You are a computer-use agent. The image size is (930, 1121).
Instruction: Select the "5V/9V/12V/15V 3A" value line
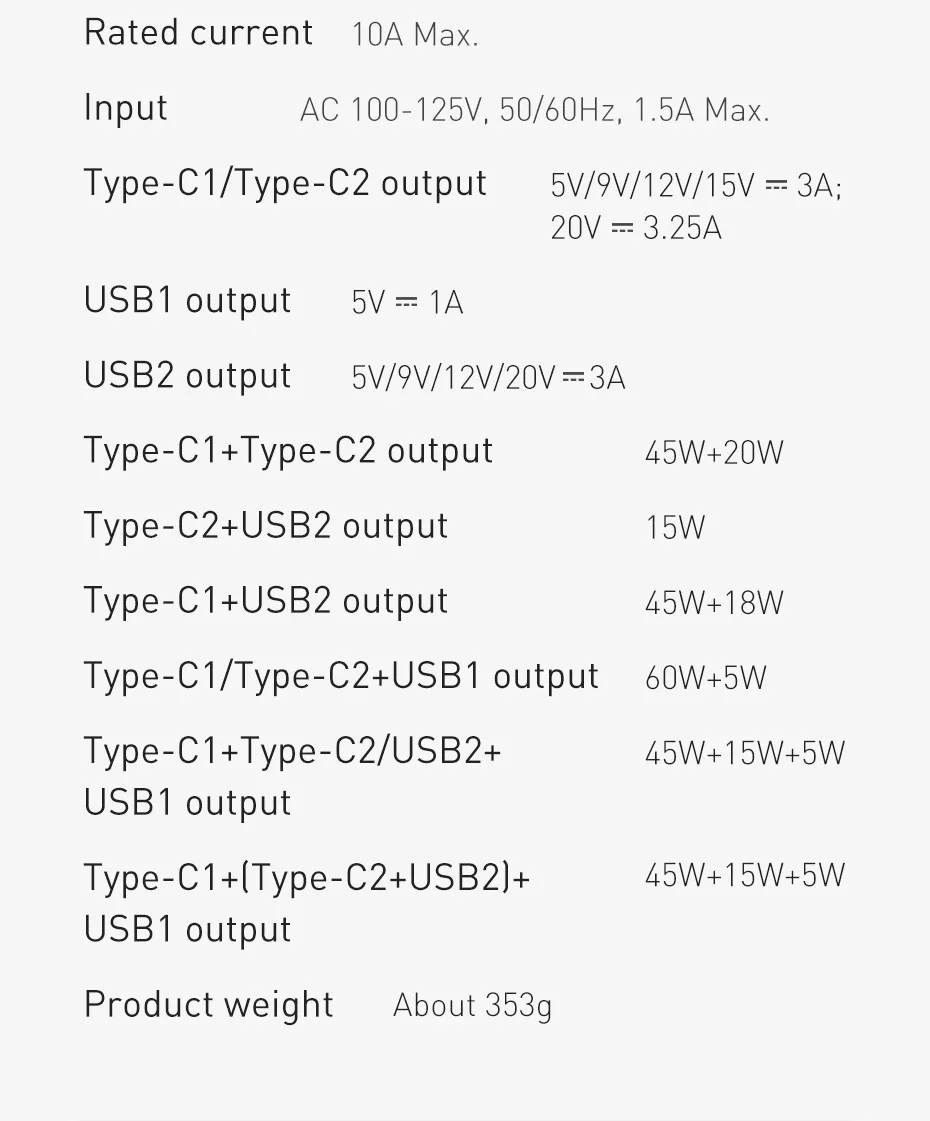696,186
